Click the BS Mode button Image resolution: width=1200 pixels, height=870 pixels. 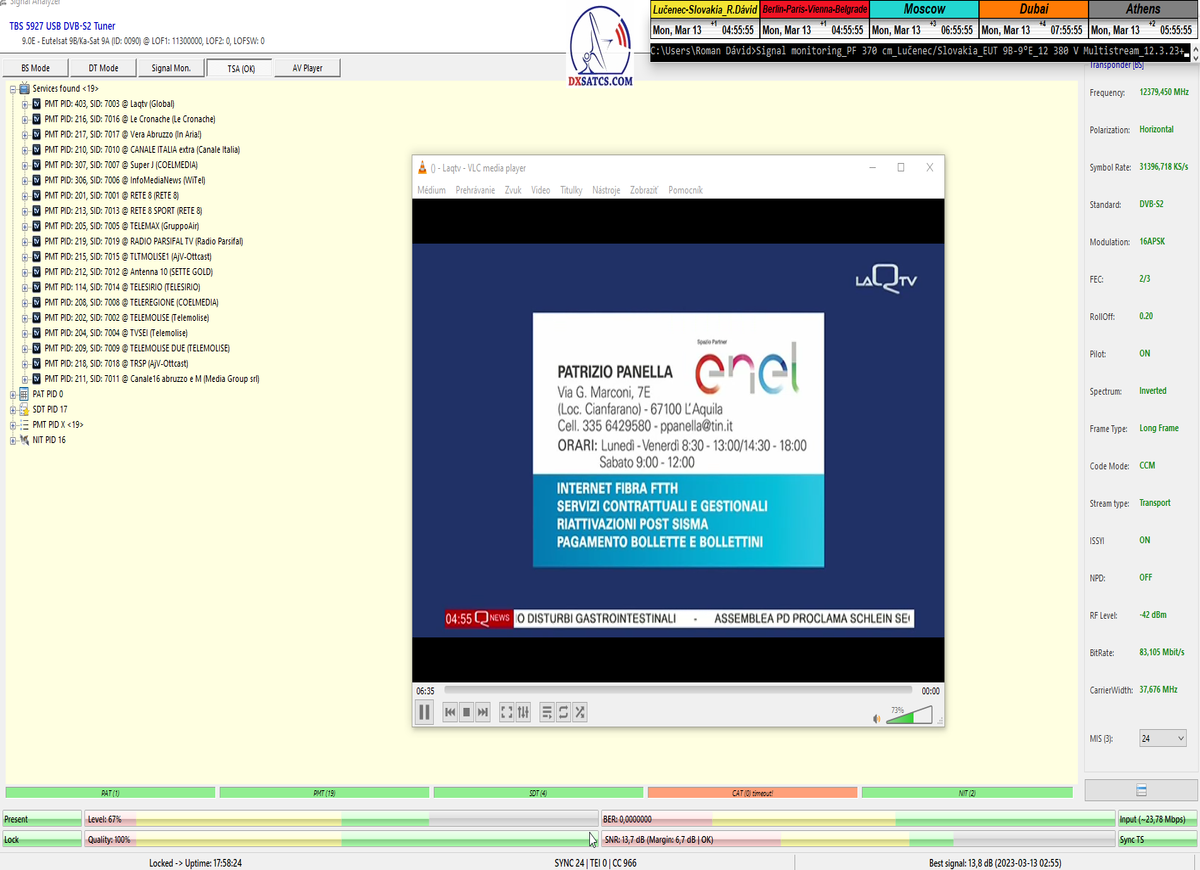(35, 68)
